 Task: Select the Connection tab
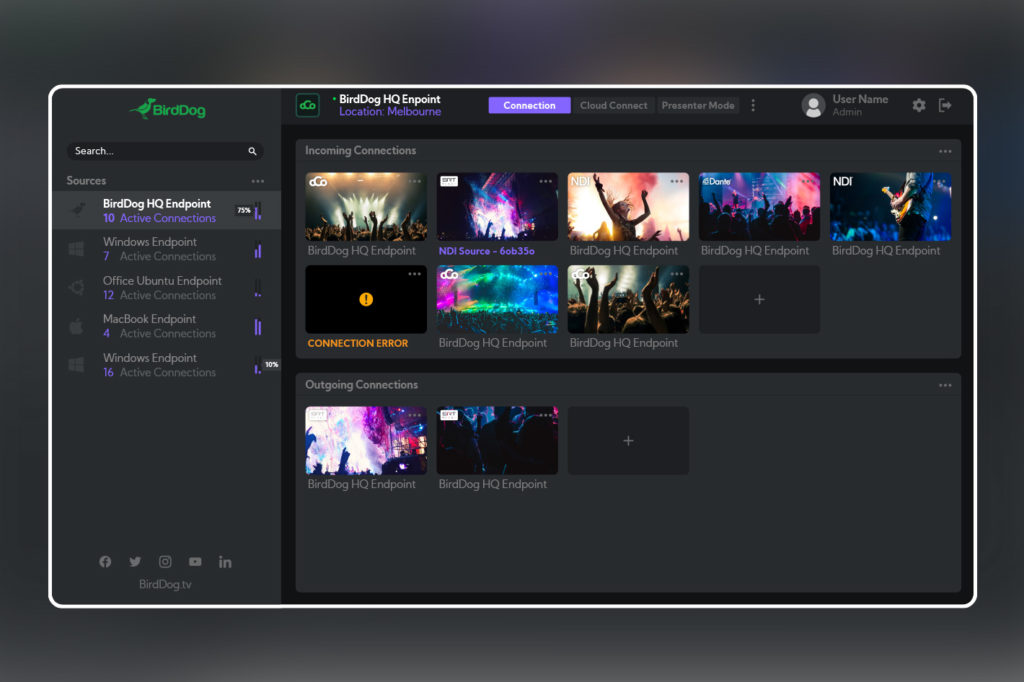(x=529, y=105)
